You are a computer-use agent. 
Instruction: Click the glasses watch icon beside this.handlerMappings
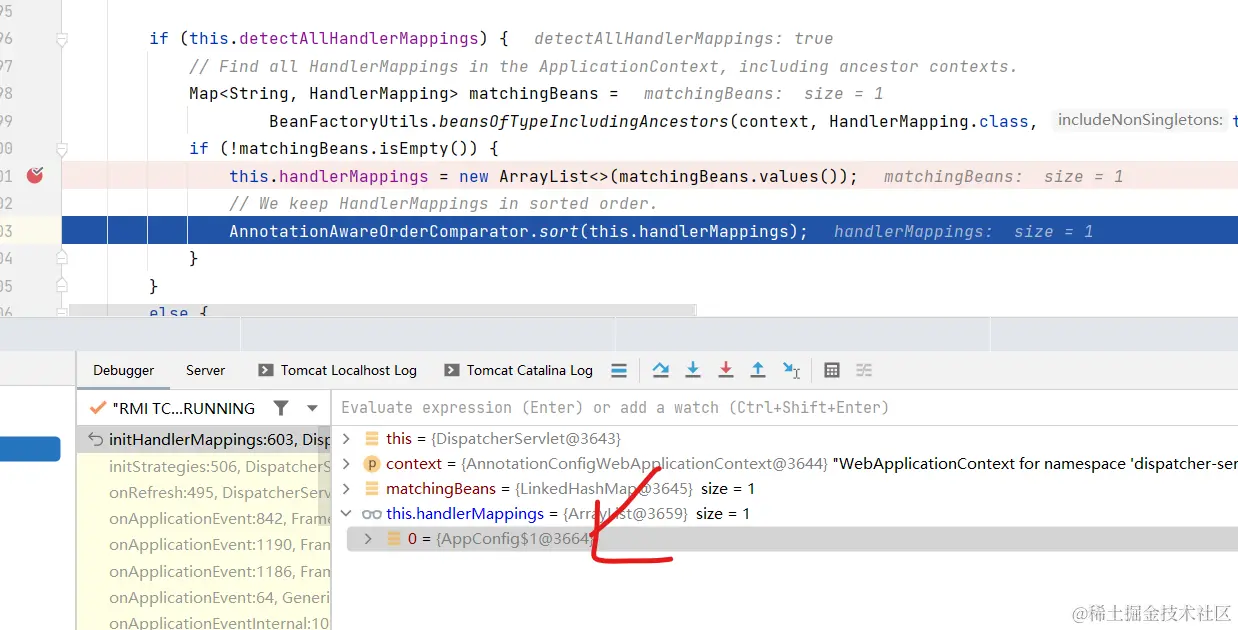pyautogui.click(x=372, y=514)
